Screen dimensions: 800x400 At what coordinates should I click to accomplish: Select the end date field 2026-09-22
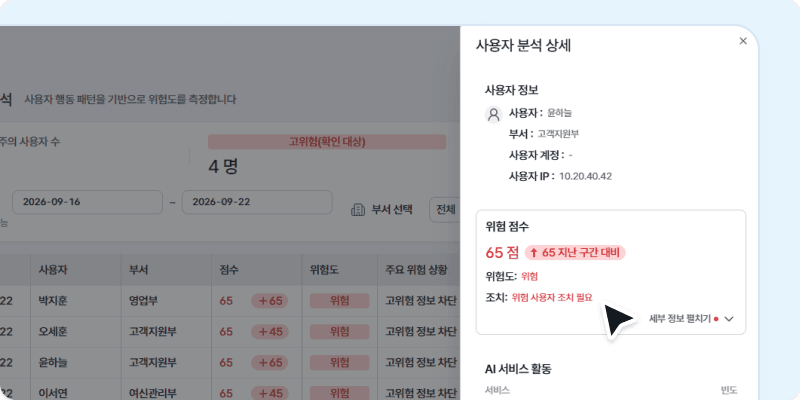[x=257, y=202]
